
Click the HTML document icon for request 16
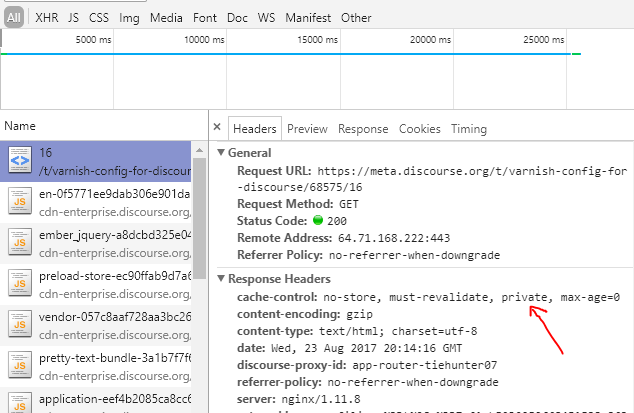coord(19,160)
